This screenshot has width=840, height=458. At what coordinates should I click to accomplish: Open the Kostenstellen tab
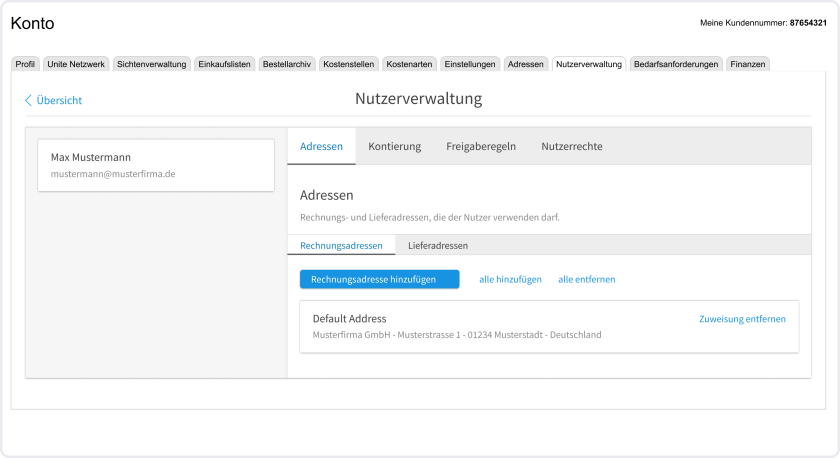[x=350, y=64]
